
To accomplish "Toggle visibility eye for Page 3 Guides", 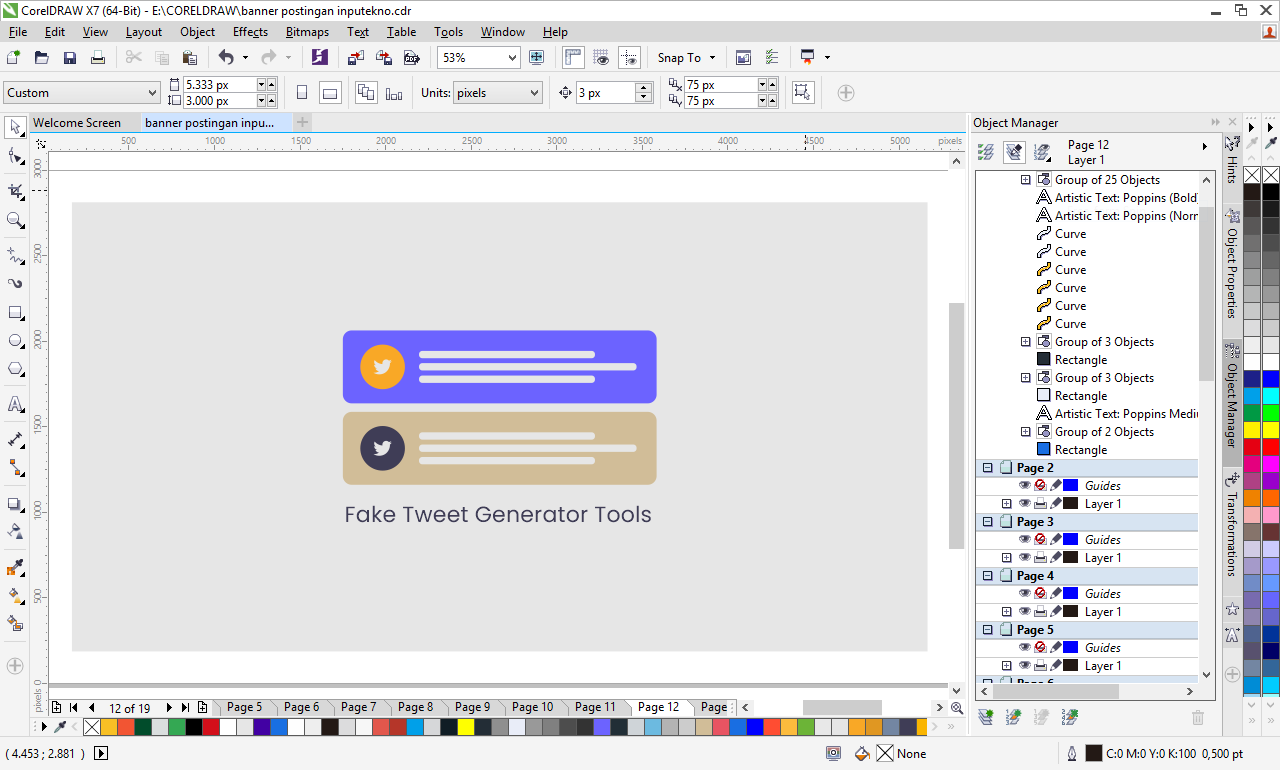I will pyautogui.click(x=1024, y=539).
